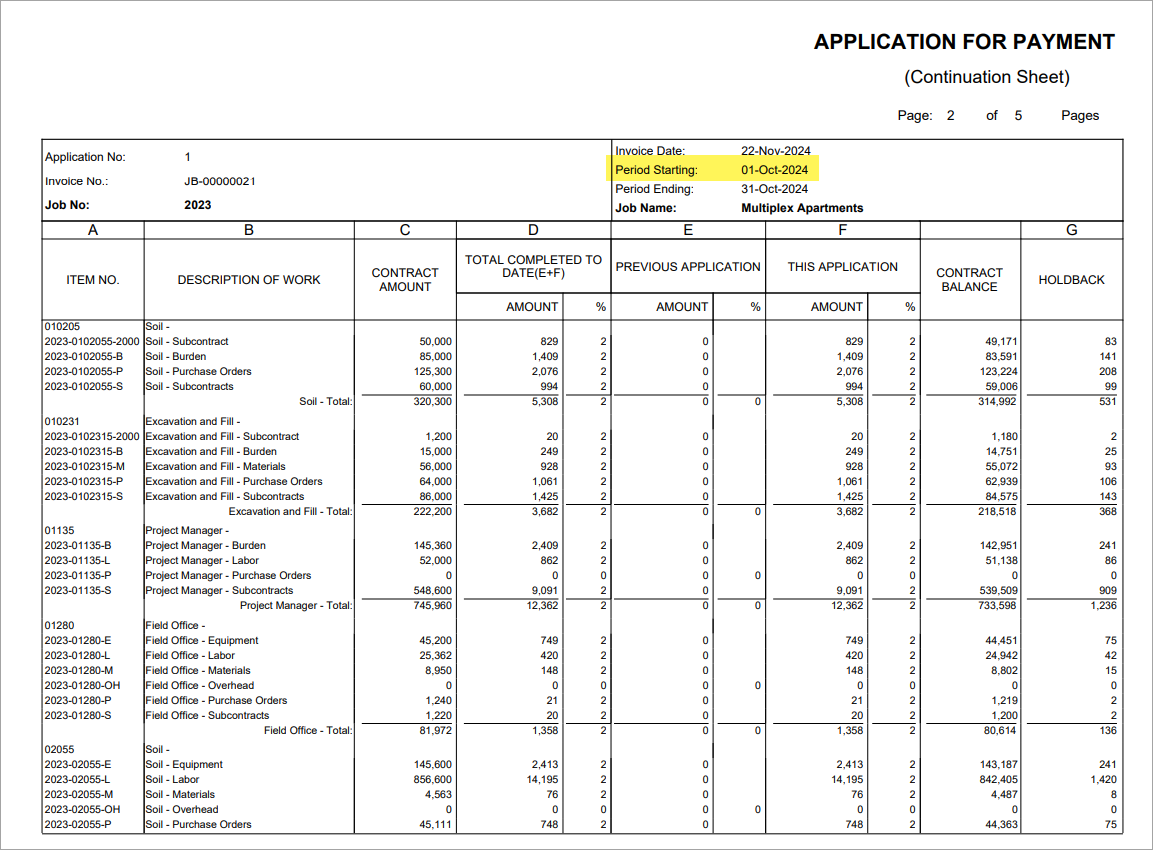Select item number 01280

coord(60,626)
